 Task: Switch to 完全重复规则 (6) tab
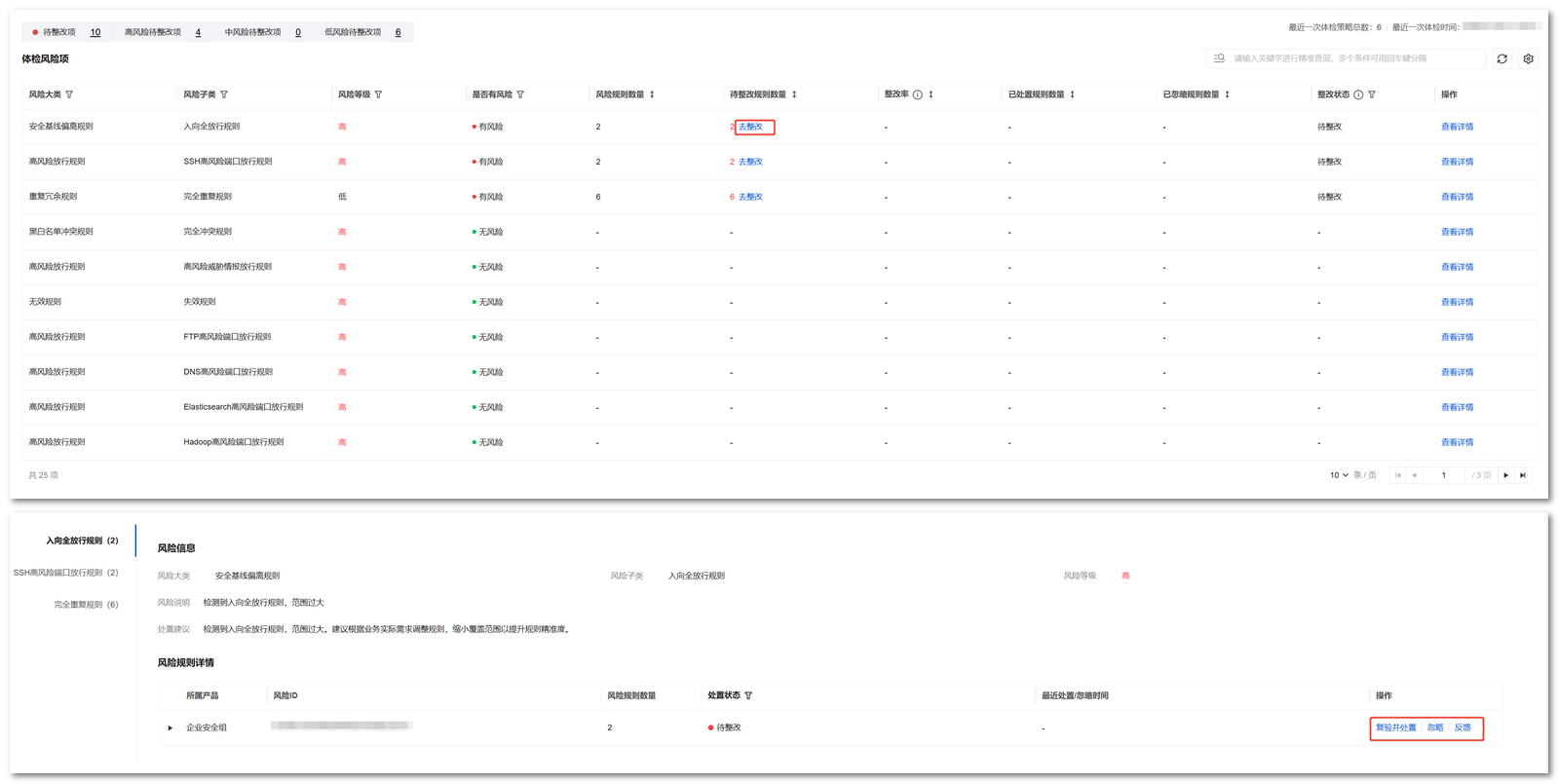point(86,605)
